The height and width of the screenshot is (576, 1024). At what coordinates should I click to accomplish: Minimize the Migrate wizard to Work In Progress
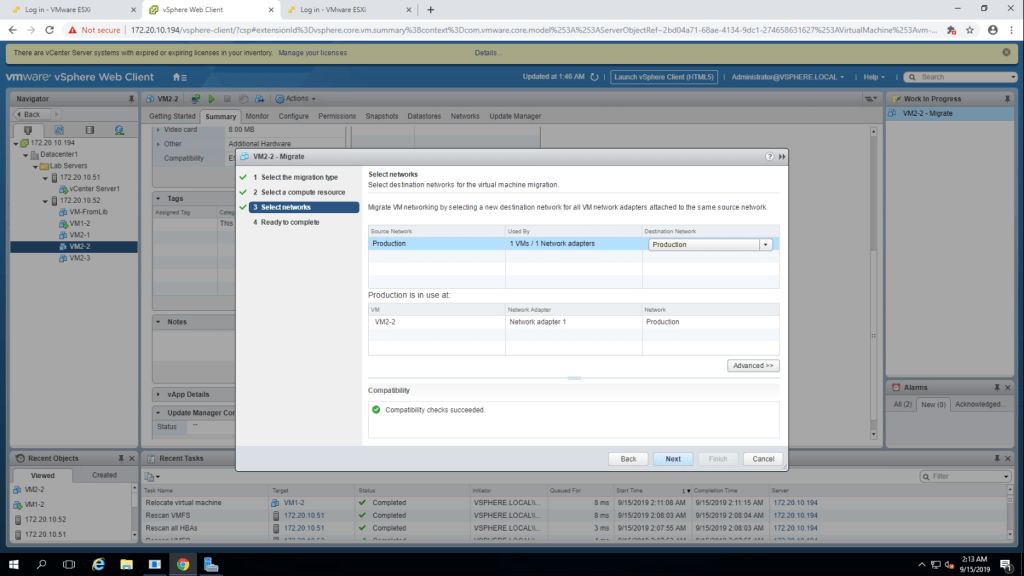pyautogui.click(x=781, y=157)
